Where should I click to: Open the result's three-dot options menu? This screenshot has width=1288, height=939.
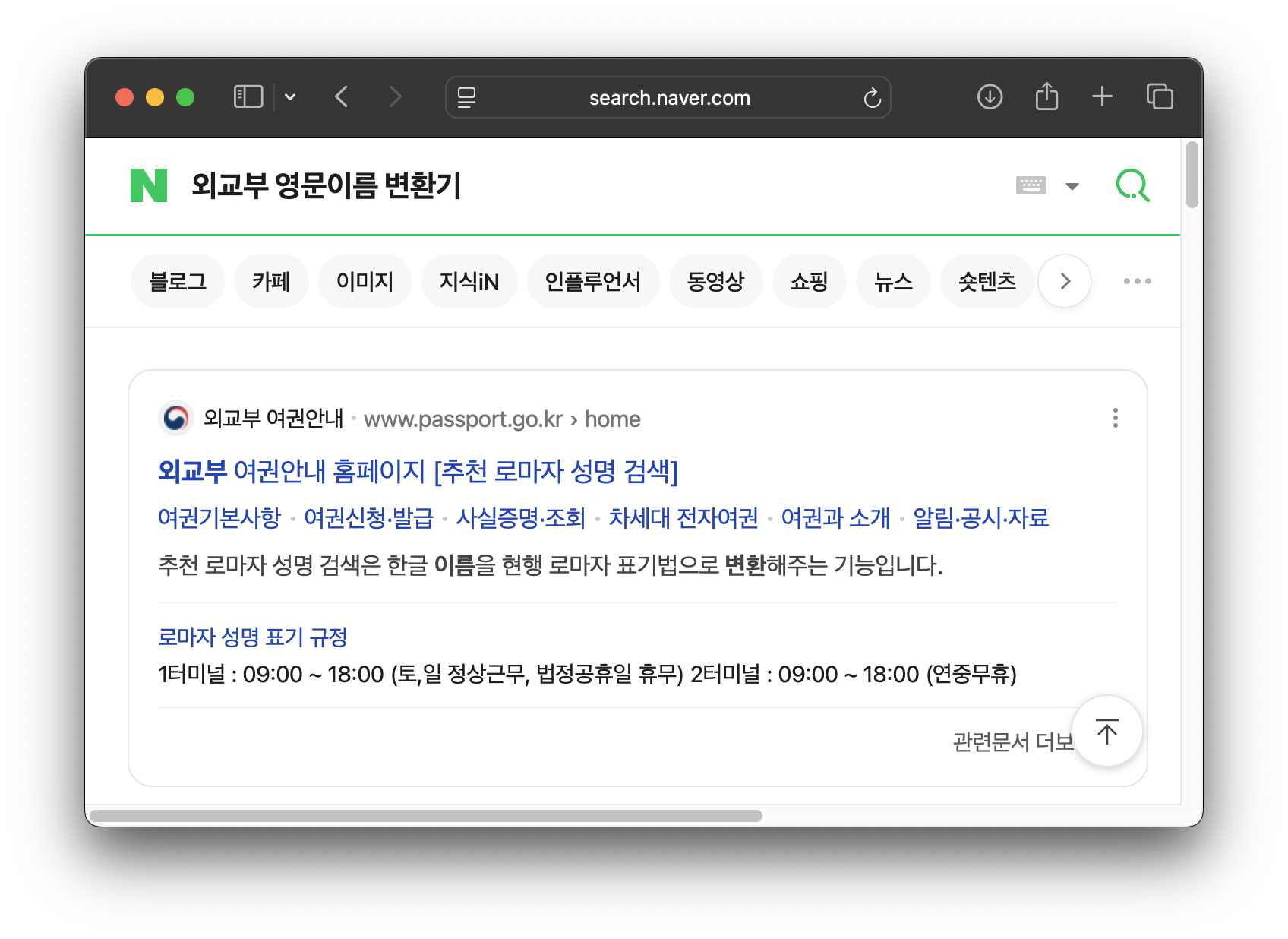pos(1115,418)
